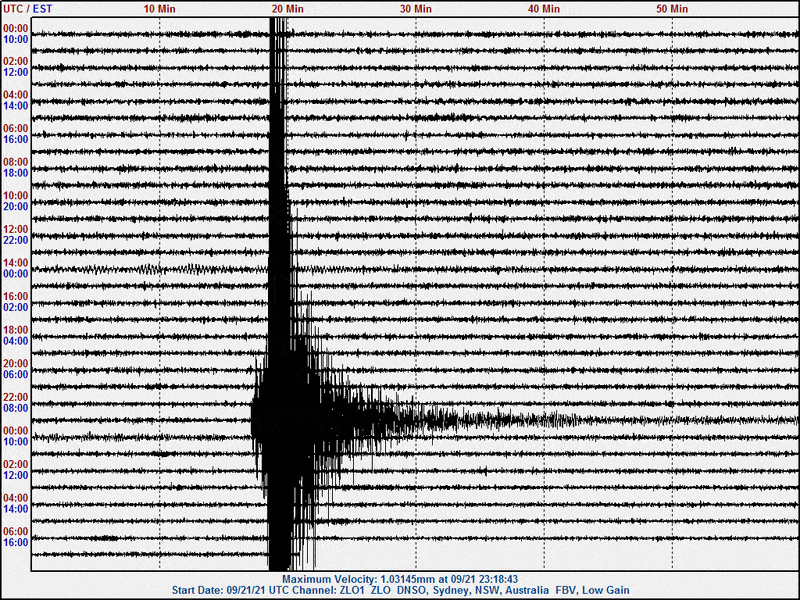Click the red 08:00 UTC time label
This screenshot has width=800, height=600.
(16, 162)
